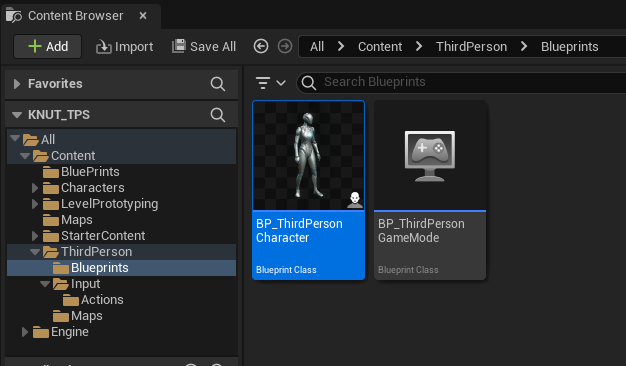Search in Favorites section
This screenshot has height=366, width=626.
click(218, 84)
